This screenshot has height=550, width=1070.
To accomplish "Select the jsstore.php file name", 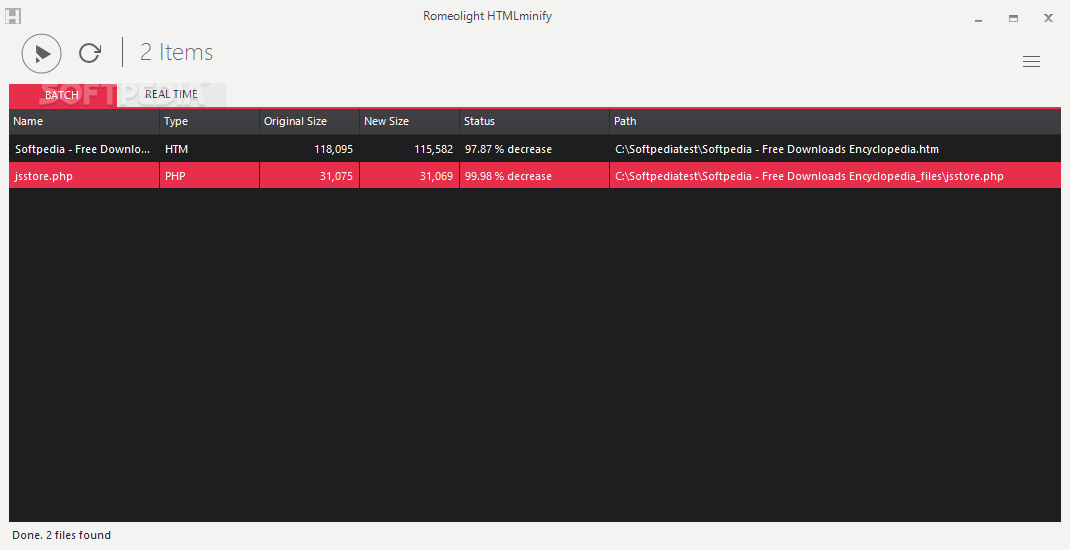I will click(44, 176).
